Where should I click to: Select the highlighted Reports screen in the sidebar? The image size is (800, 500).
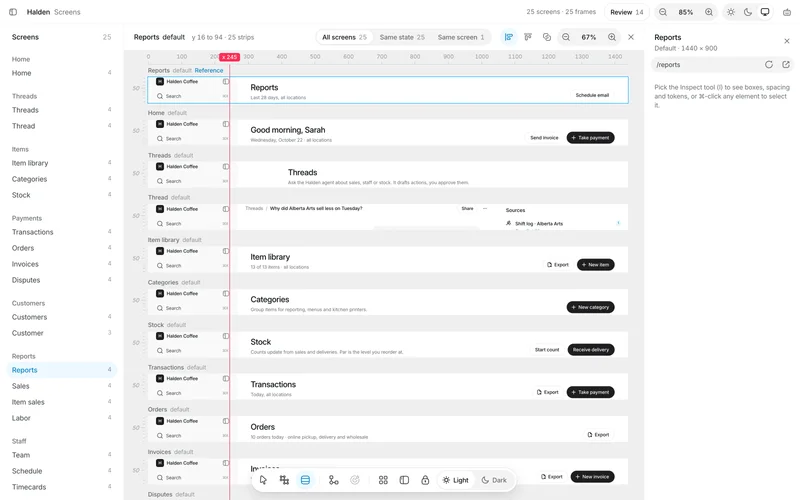(61, 370)
